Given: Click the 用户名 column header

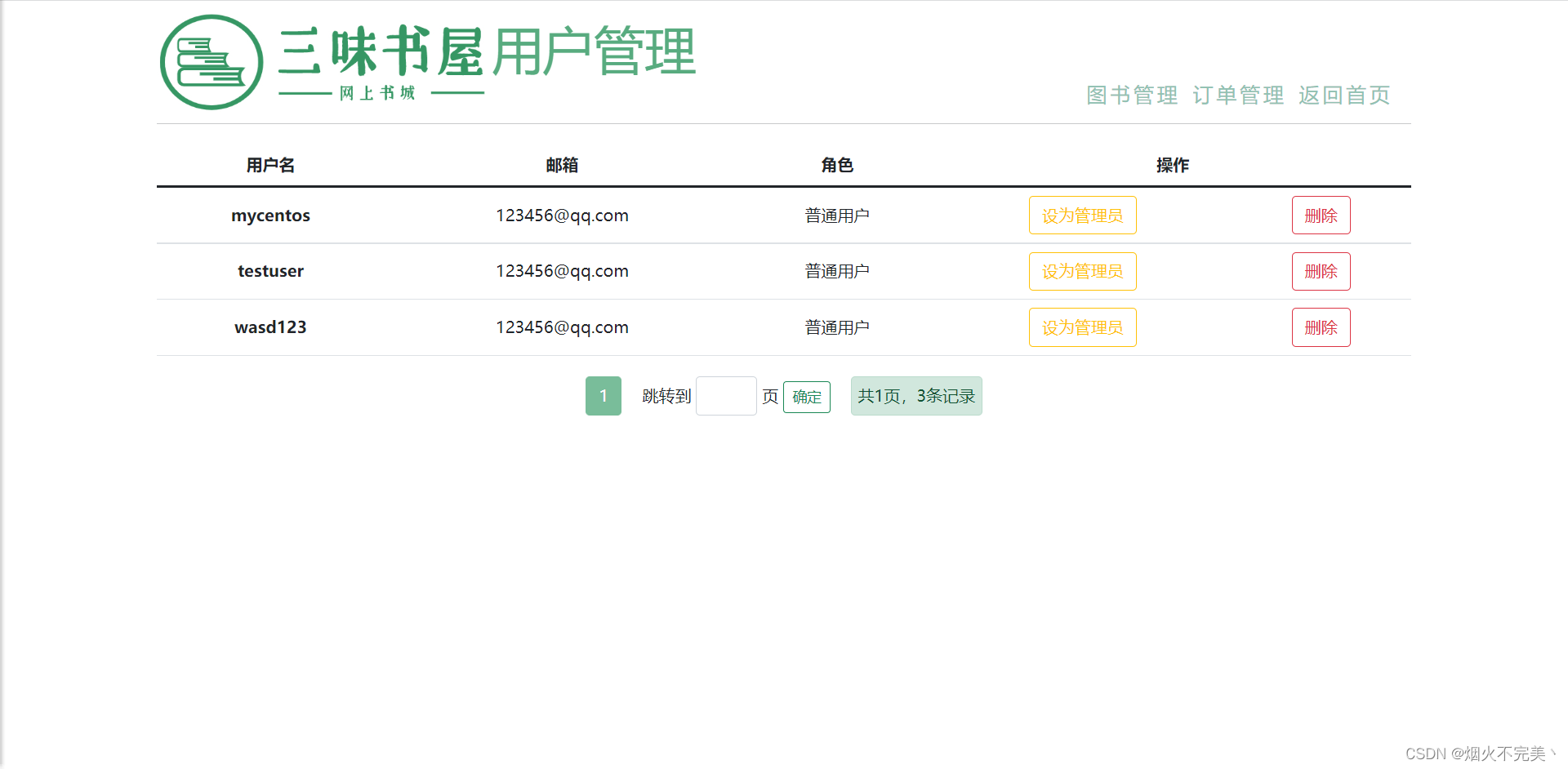Looking at the screenshot, I should (x=270, y=165).
